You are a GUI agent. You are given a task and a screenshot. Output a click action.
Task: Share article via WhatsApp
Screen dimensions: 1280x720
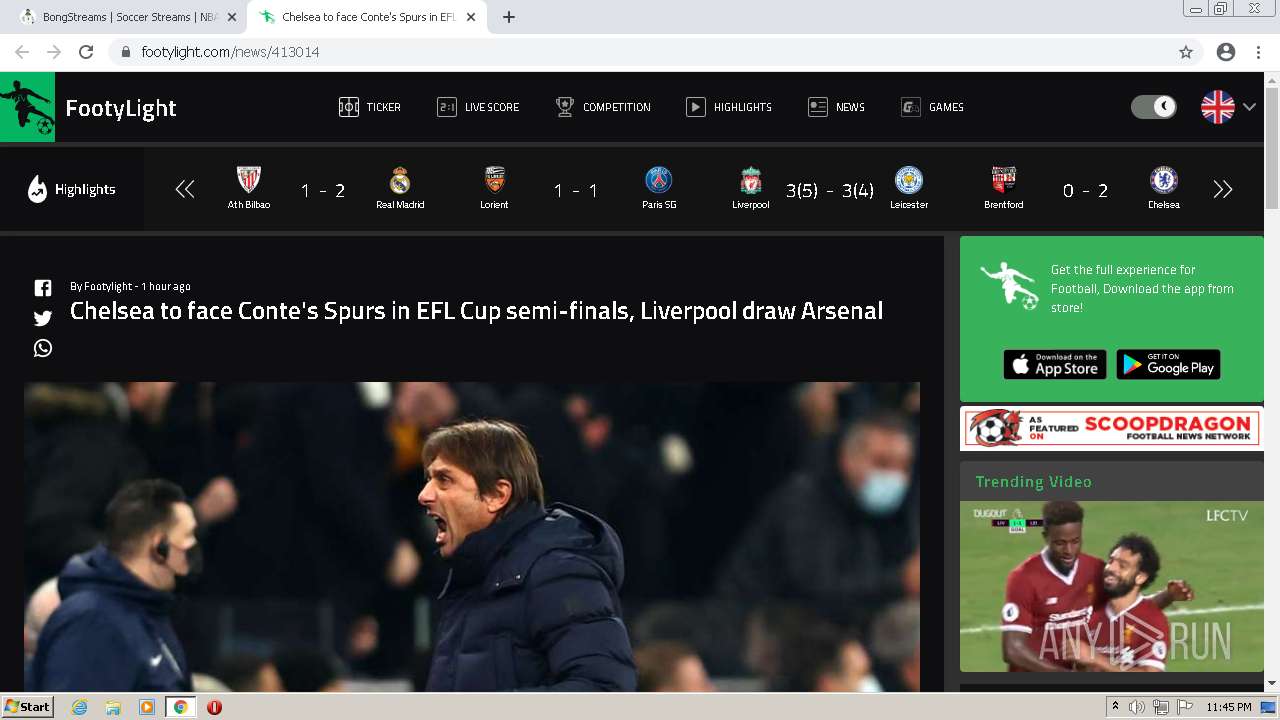[43, 348]
